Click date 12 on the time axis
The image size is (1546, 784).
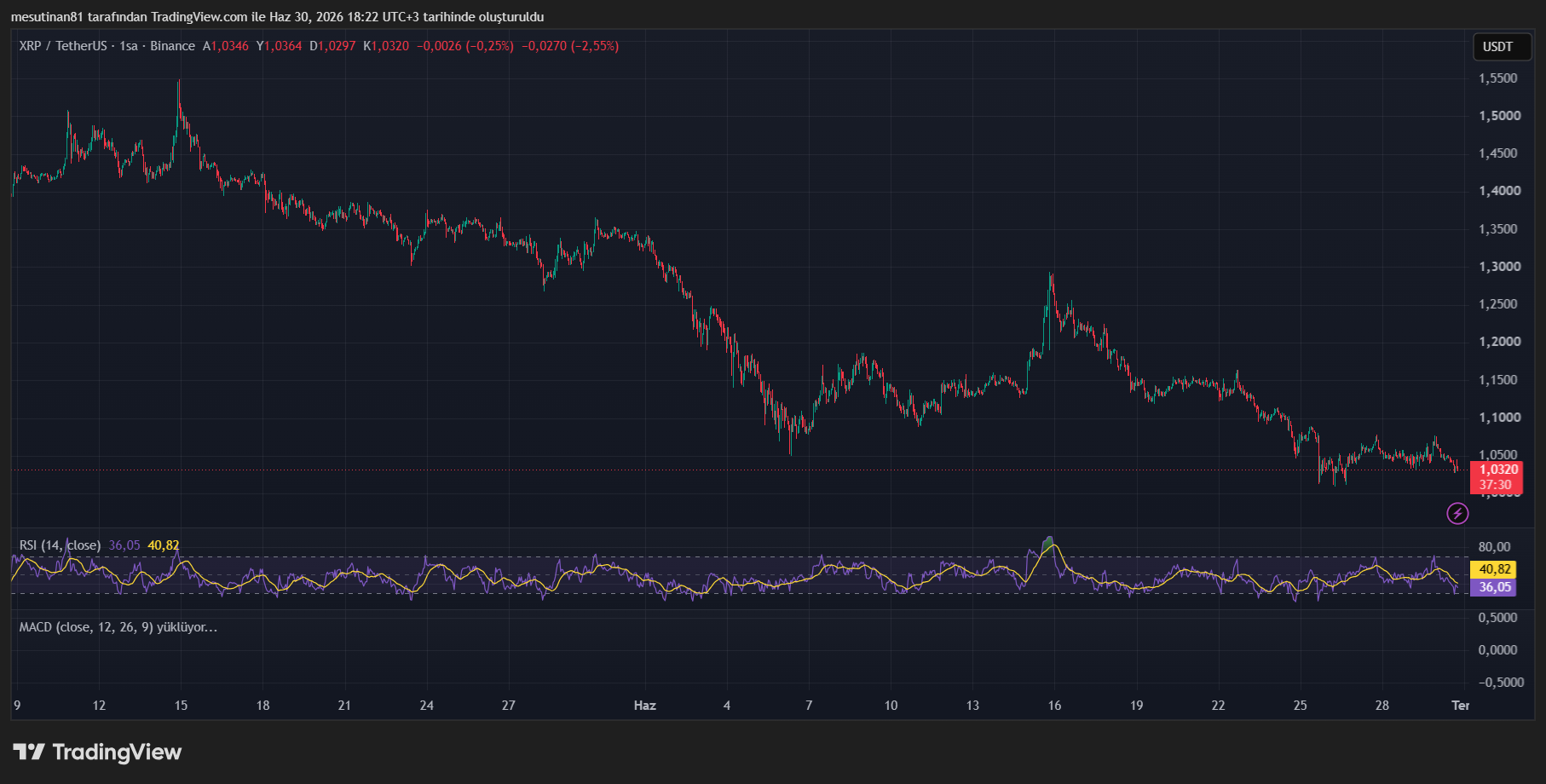99,706
